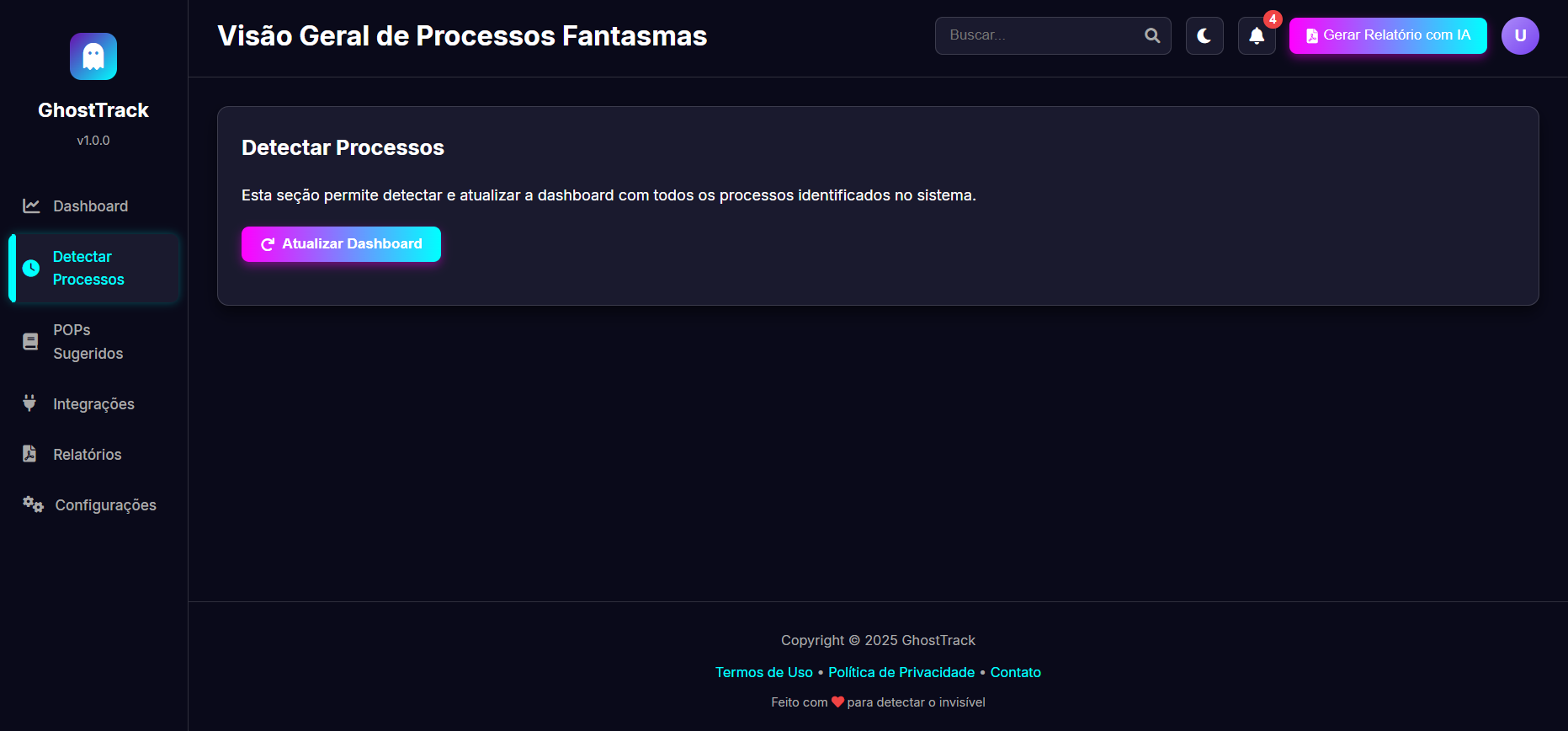
Task: Follow the Contato footer link
Action: (x=1015, y=672)
